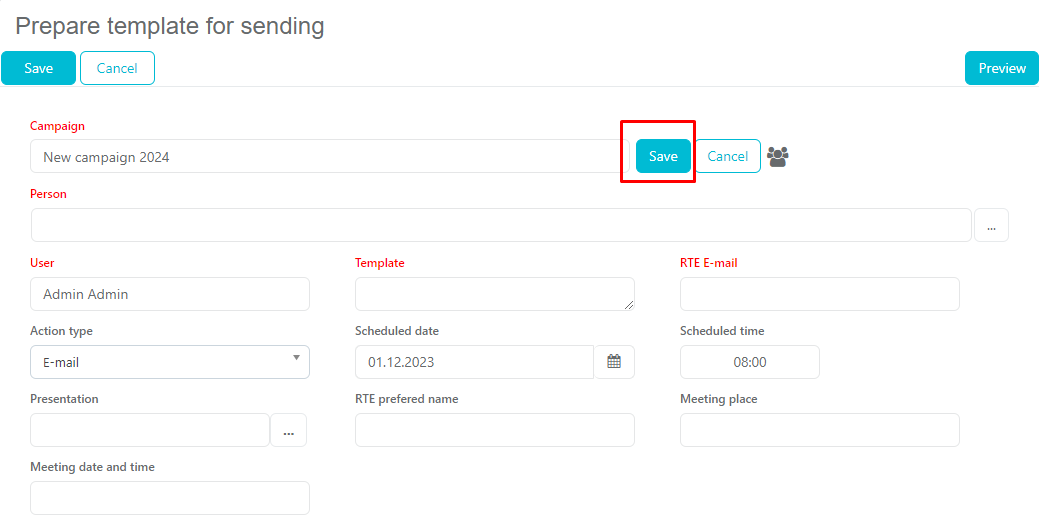Click the top-left Save button
Image resolution: width=1039 pixels, height=525 pixels.
[39, 68]
